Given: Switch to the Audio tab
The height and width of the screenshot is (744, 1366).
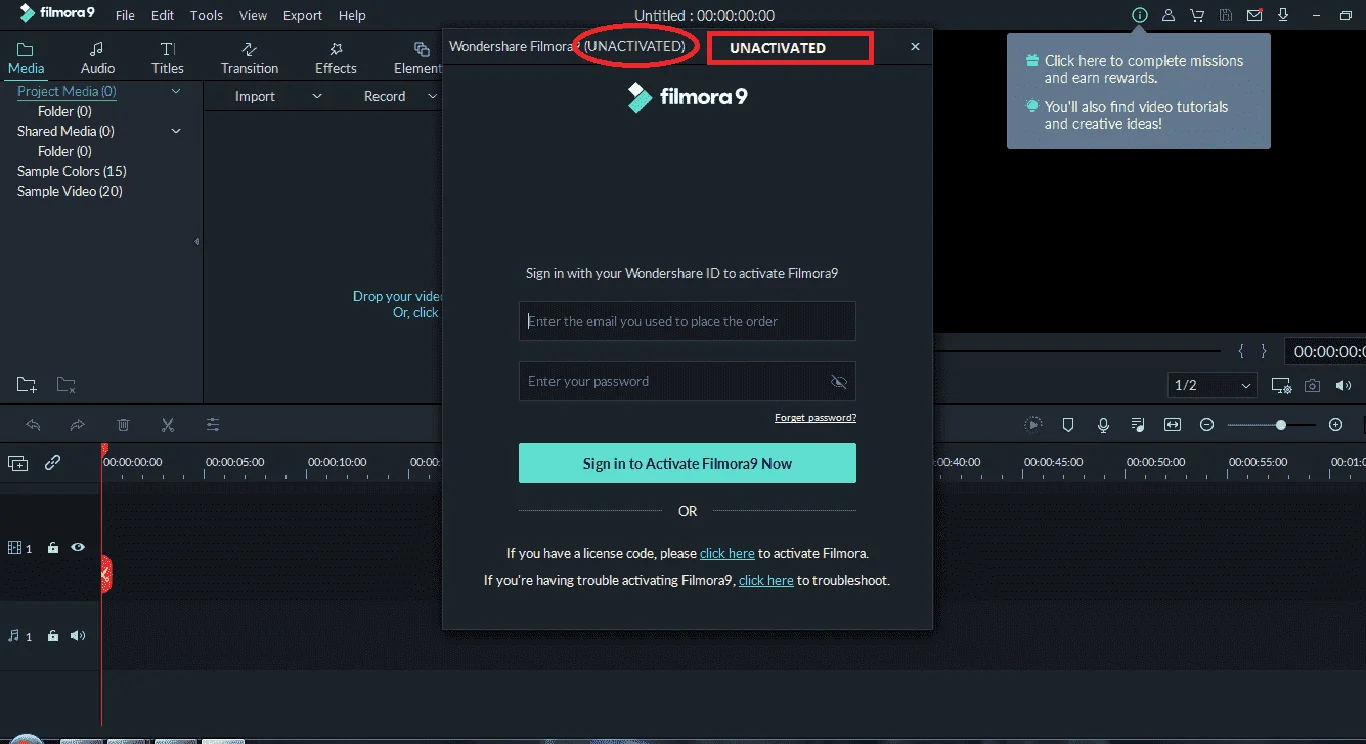Looking at the screenshot, I should [98, 58].
